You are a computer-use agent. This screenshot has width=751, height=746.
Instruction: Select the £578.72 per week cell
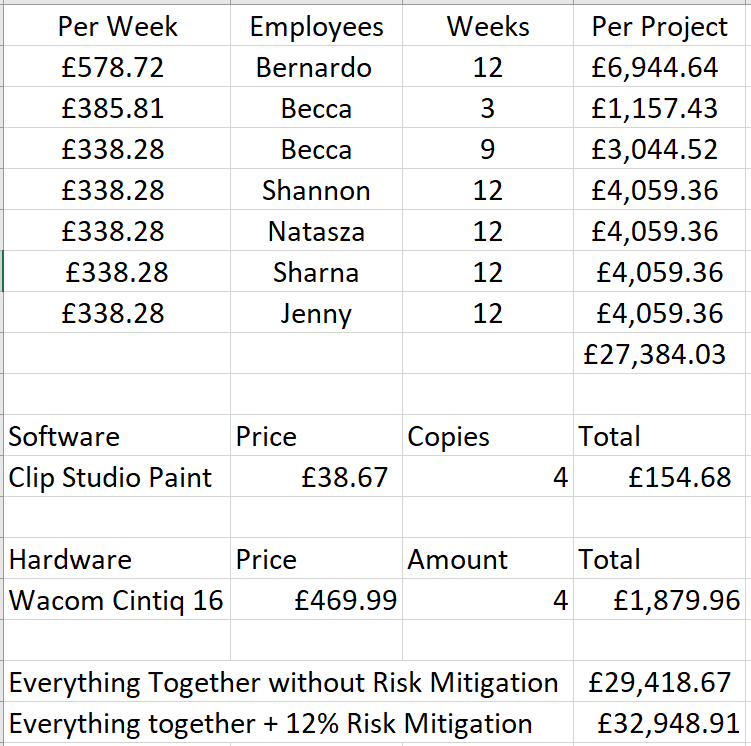[x=112, y=68]
